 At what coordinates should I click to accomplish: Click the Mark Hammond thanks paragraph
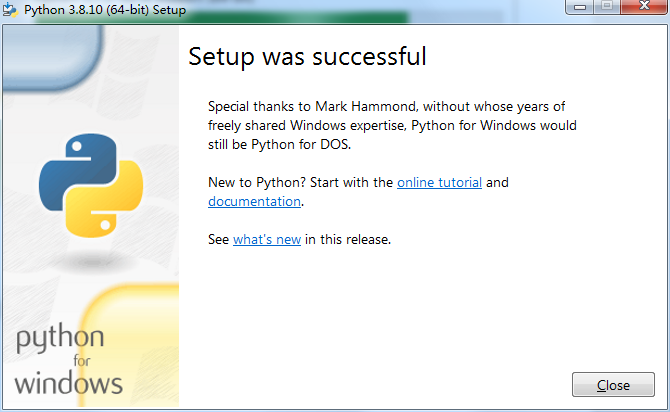392,125
